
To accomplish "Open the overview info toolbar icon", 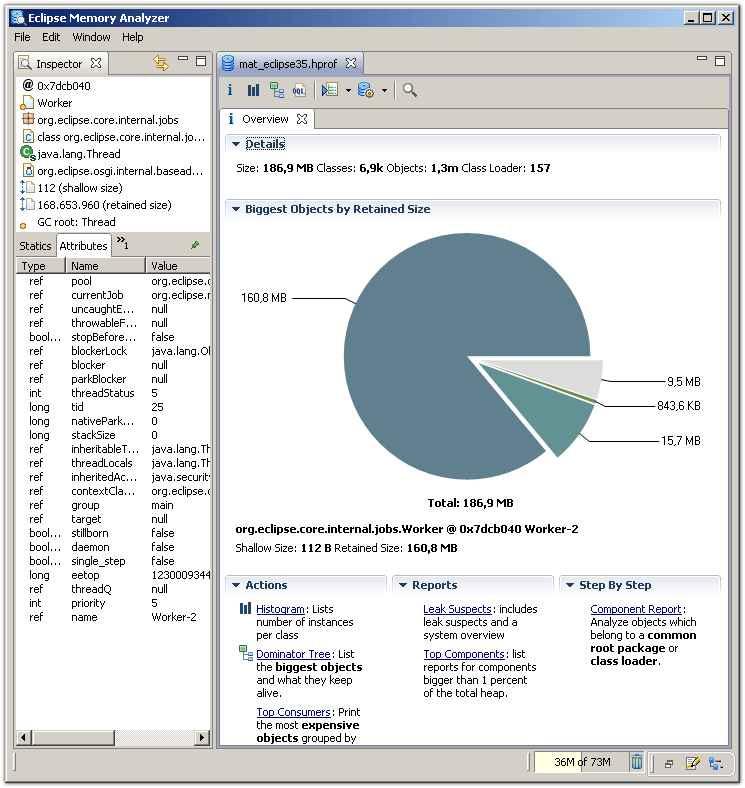I will click(230, 90).
